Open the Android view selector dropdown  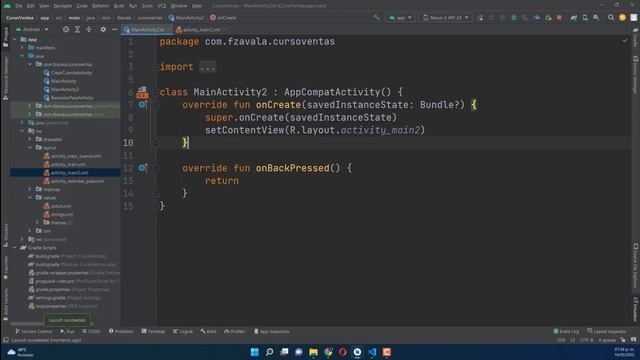32,29
